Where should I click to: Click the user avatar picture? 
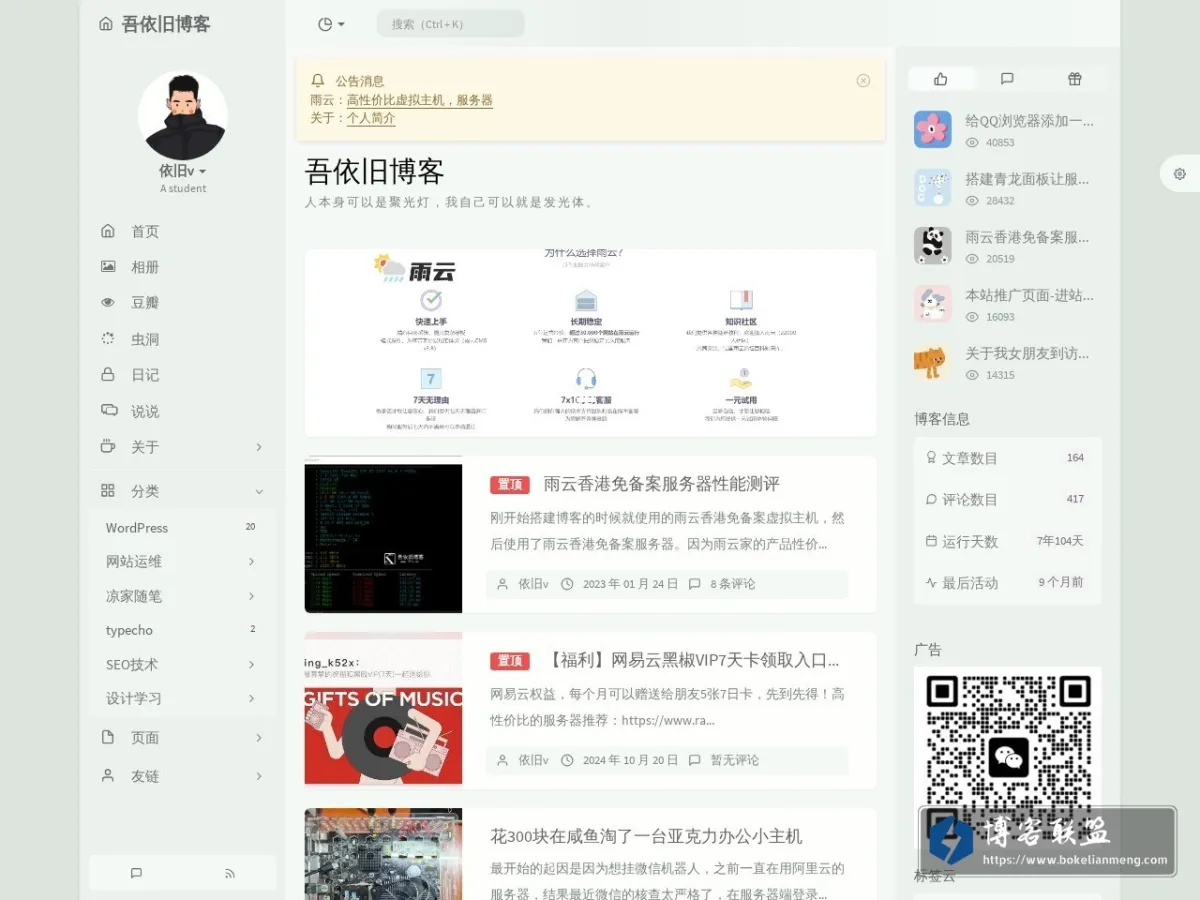tap(183, 115)
